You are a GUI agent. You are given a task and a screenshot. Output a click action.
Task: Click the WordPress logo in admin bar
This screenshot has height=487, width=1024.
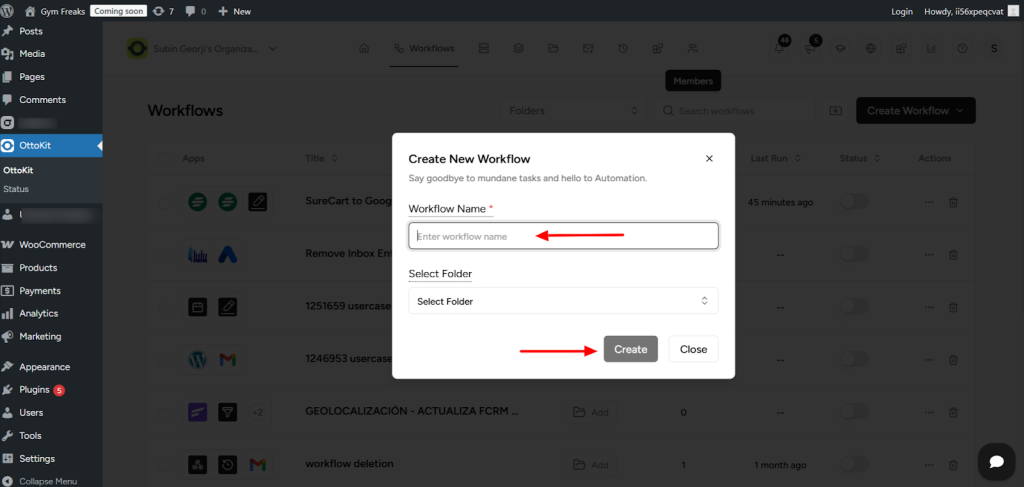coord(10,11)
